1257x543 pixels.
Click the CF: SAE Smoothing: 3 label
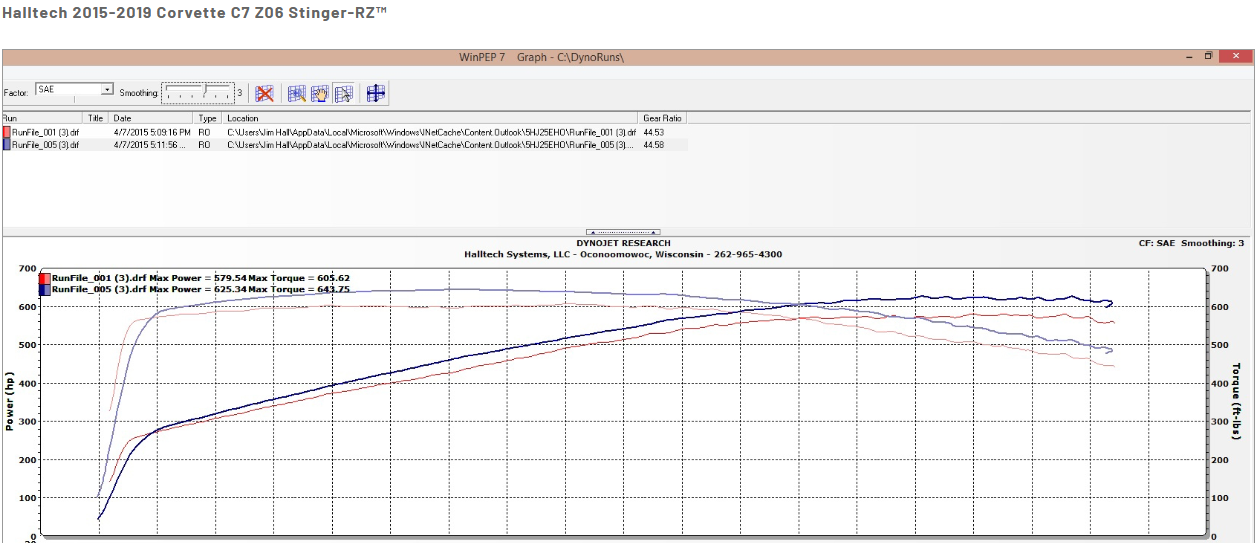coord(1190,243)
